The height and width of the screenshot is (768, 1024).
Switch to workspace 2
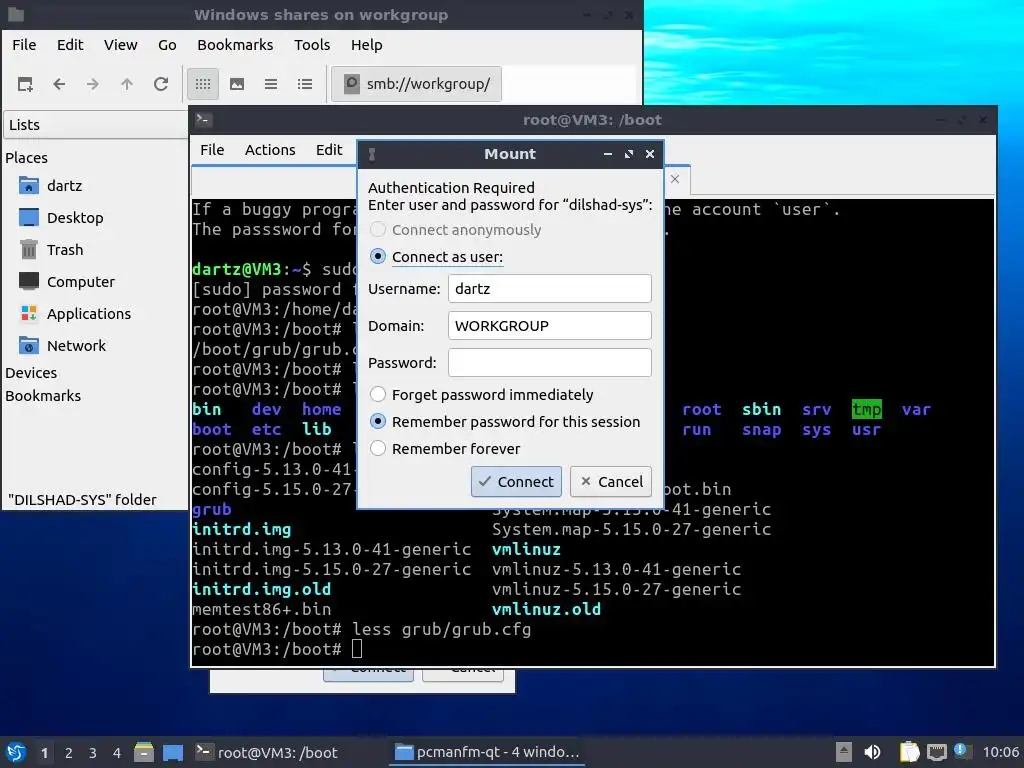pyautogui.click(x=69, y=753)
